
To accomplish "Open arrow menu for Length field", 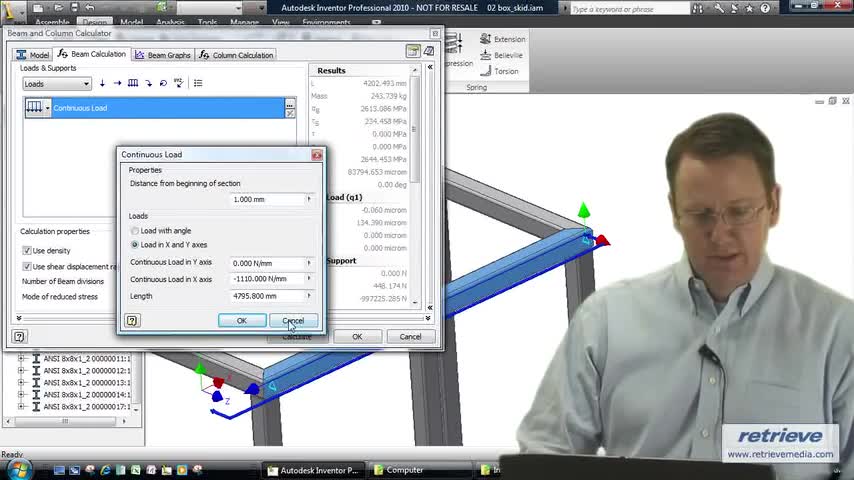I will pos(309,296).
